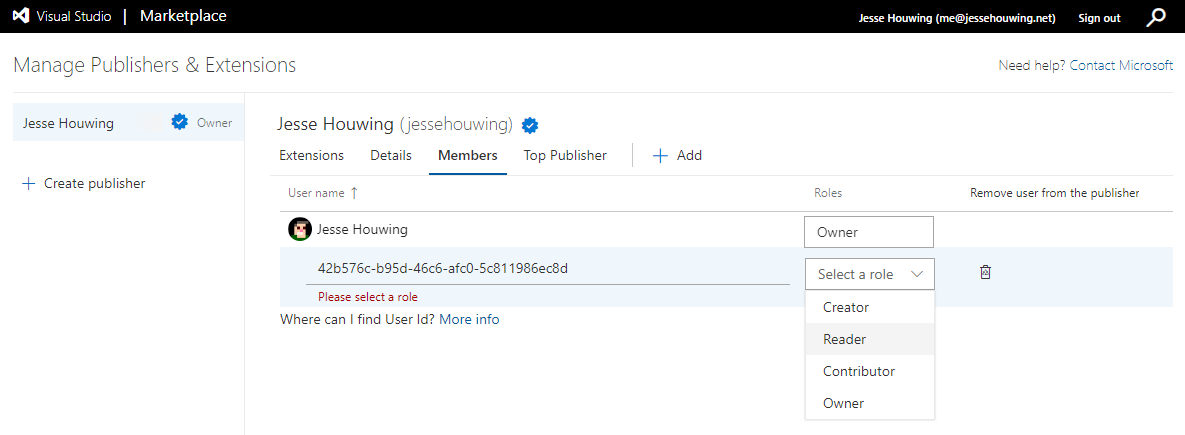Screen dimensions: 1185x435
Task: Choose Owner from the role dropdown list
Action: coord(870,403)
